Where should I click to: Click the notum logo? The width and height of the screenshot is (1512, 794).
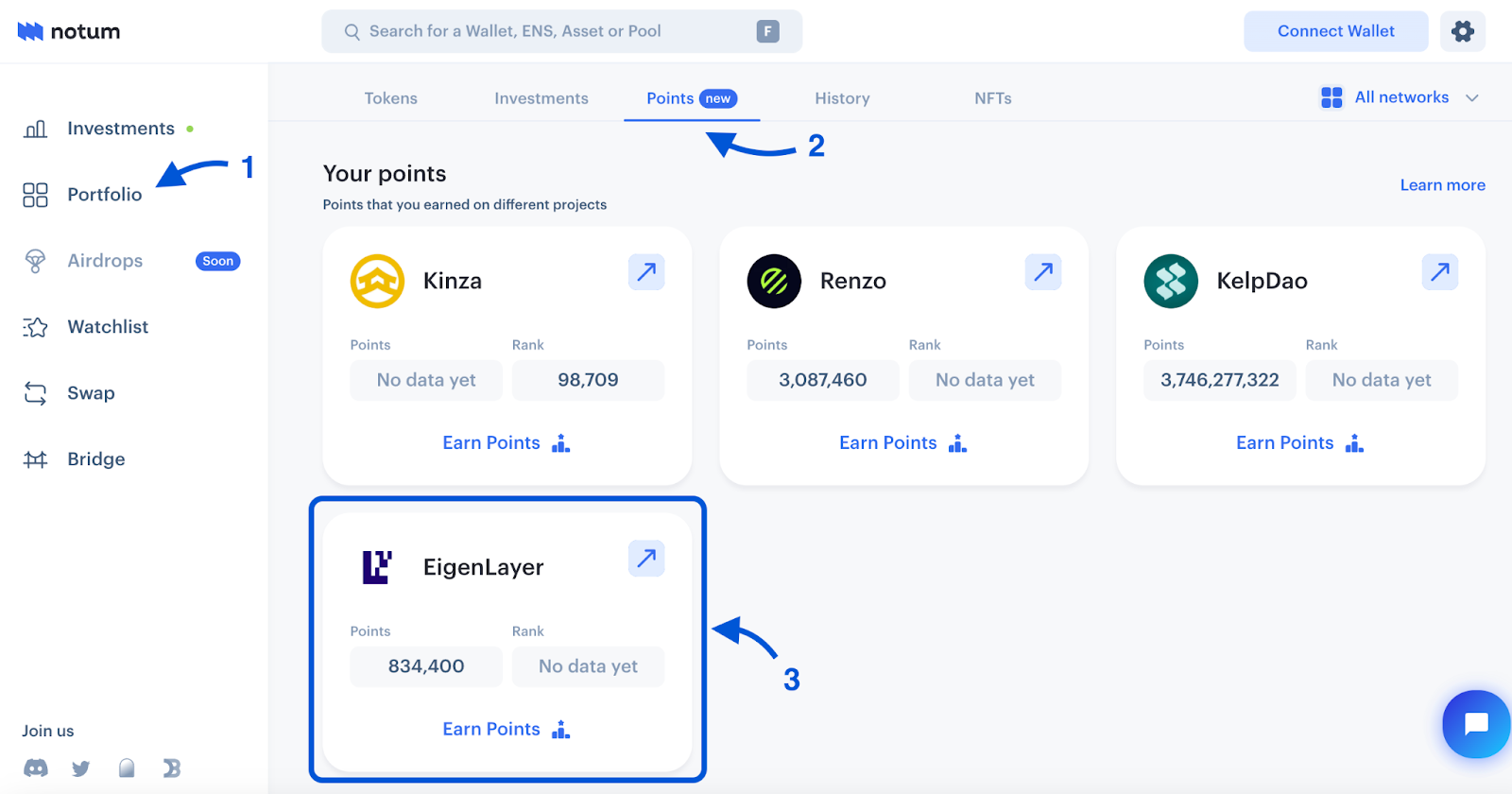[69, 31]
